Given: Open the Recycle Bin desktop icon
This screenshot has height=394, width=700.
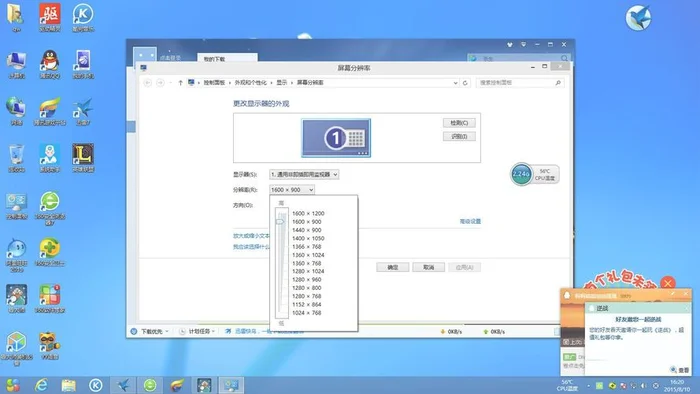Looking at the screenshot, I should point(16,158).
